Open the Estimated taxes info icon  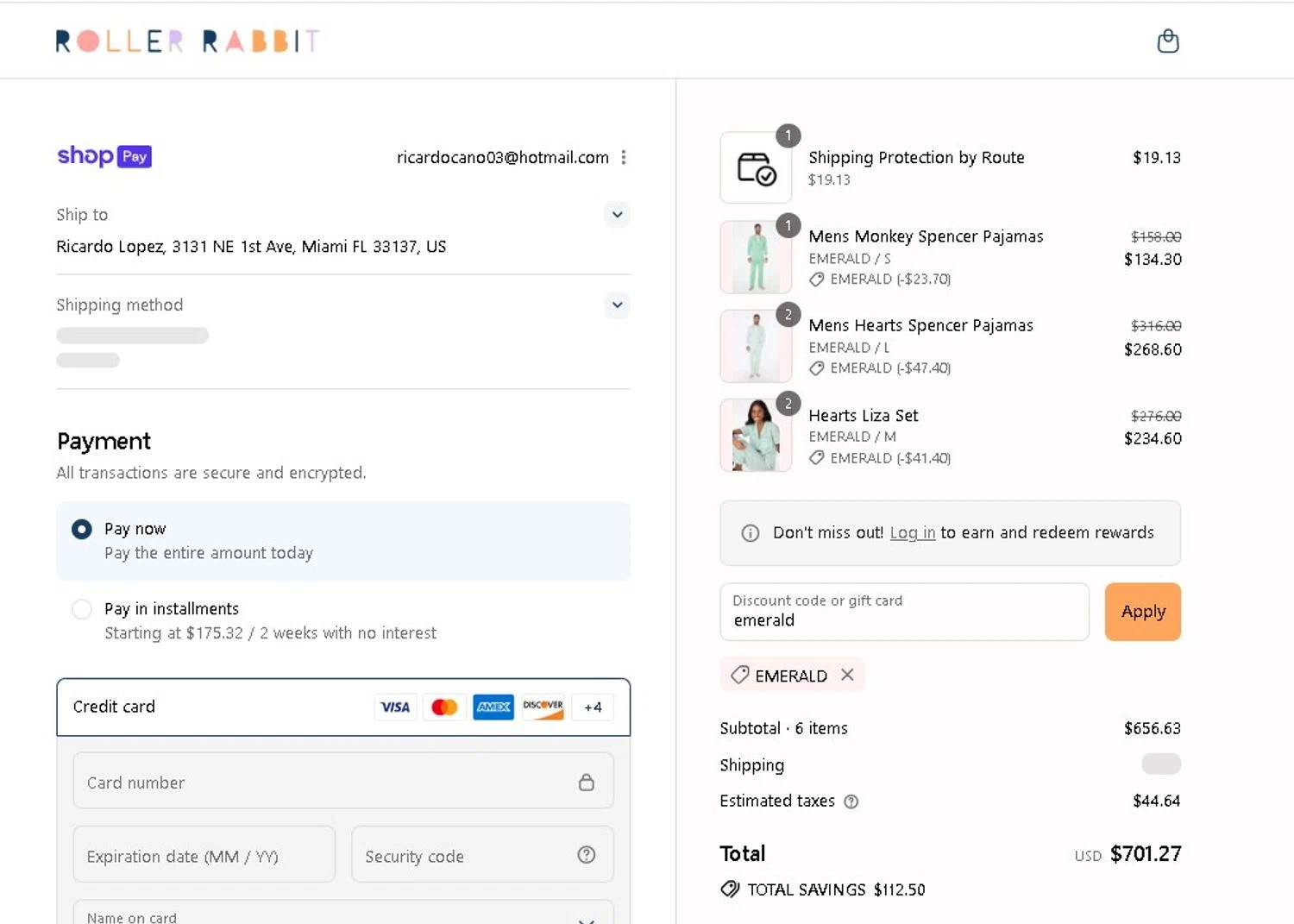(851, 801)
